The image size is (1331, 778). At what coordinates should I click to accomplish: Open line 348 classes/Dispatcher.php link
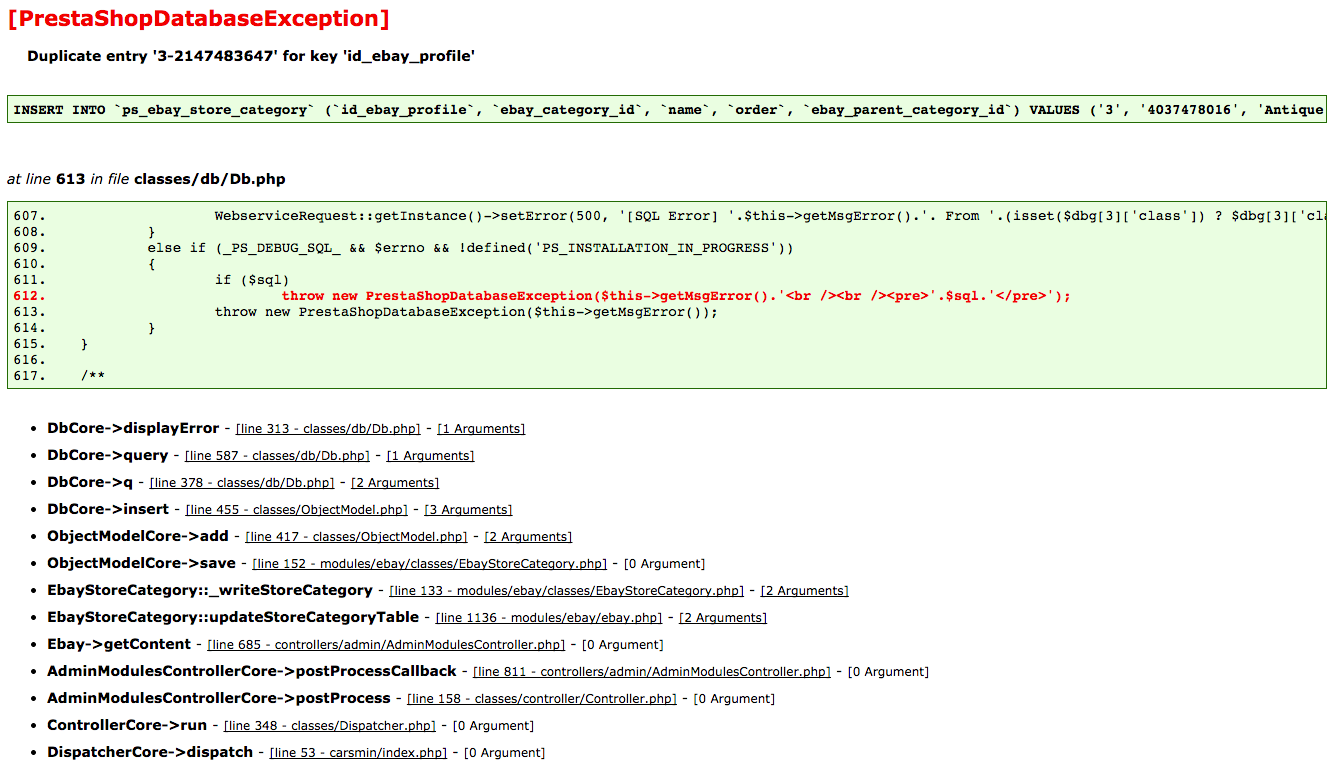(330, 726)
